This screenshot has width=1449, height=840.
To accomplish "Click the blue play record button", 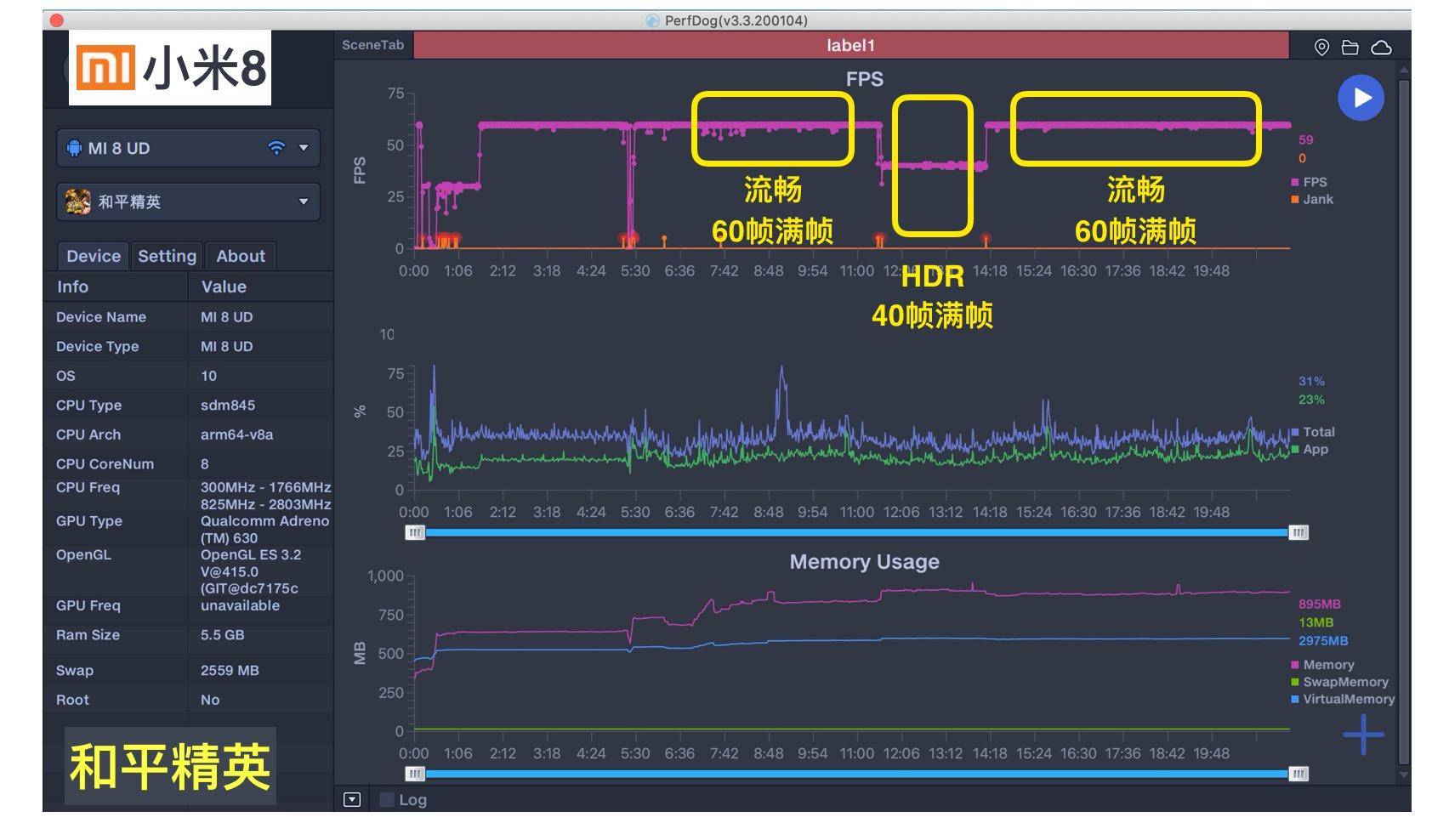I will pos(1361,98).
